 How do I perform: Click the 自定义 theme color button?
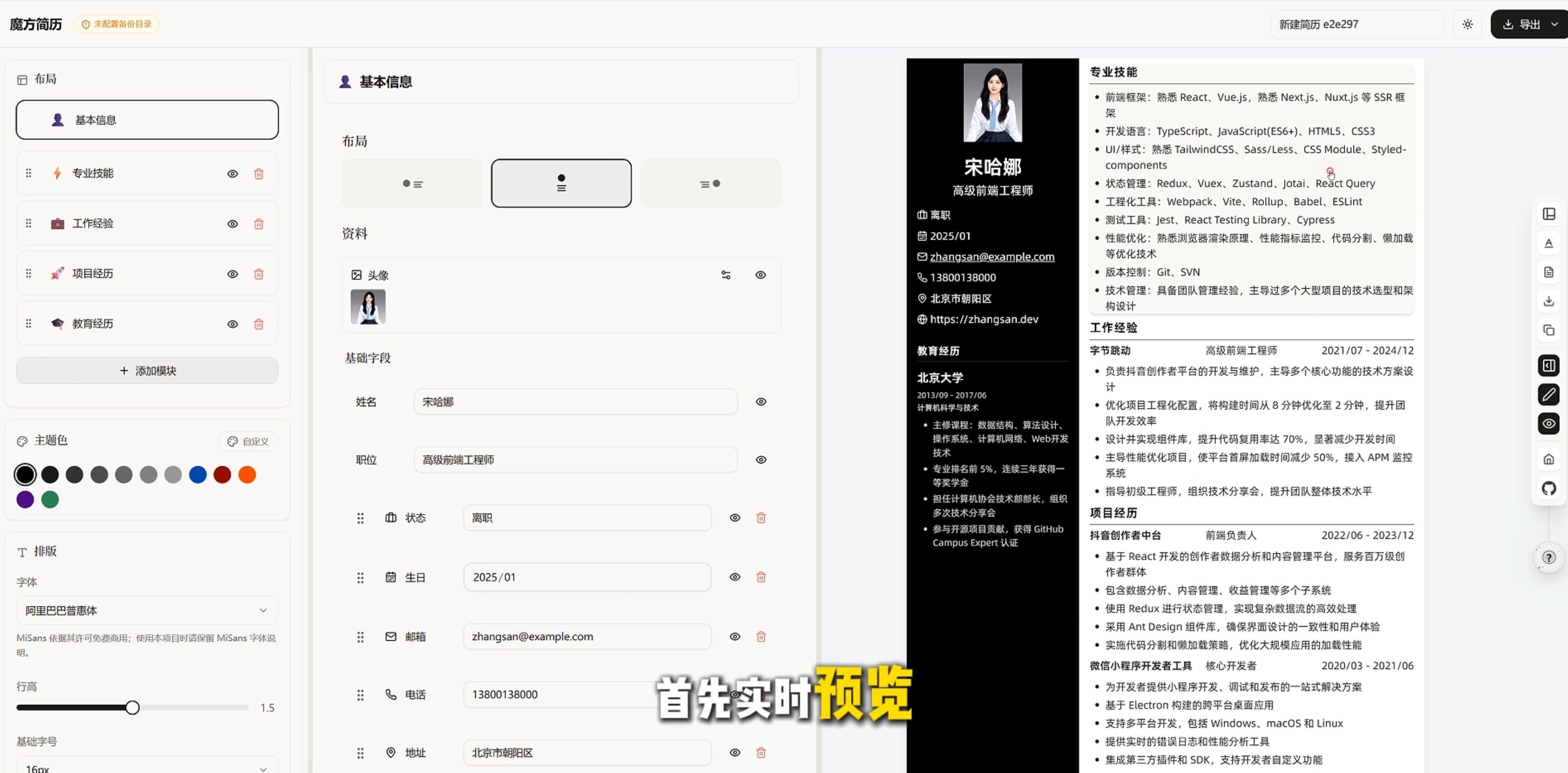[x=248, y=441]
